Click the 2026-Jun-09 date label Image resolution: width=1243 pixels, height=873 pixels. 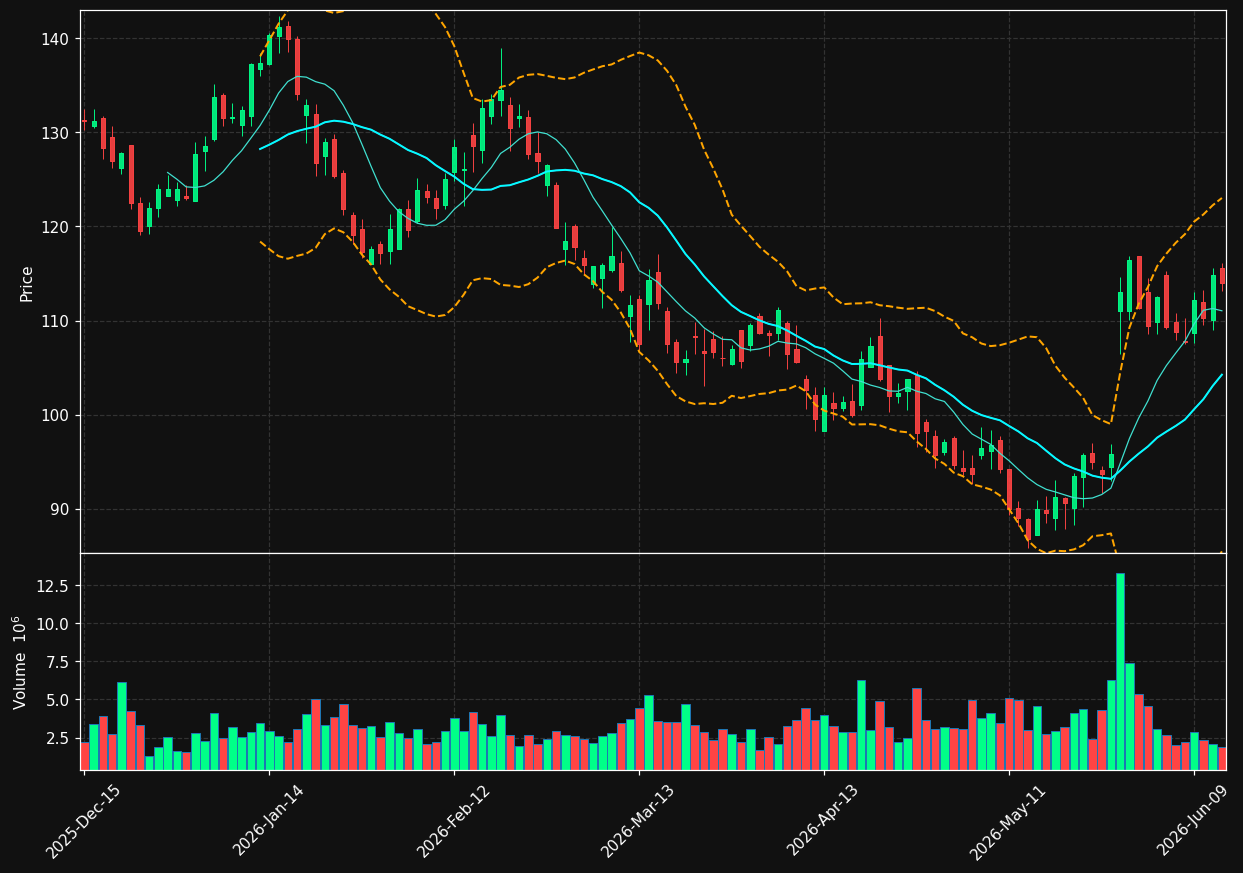point(1193,820)
